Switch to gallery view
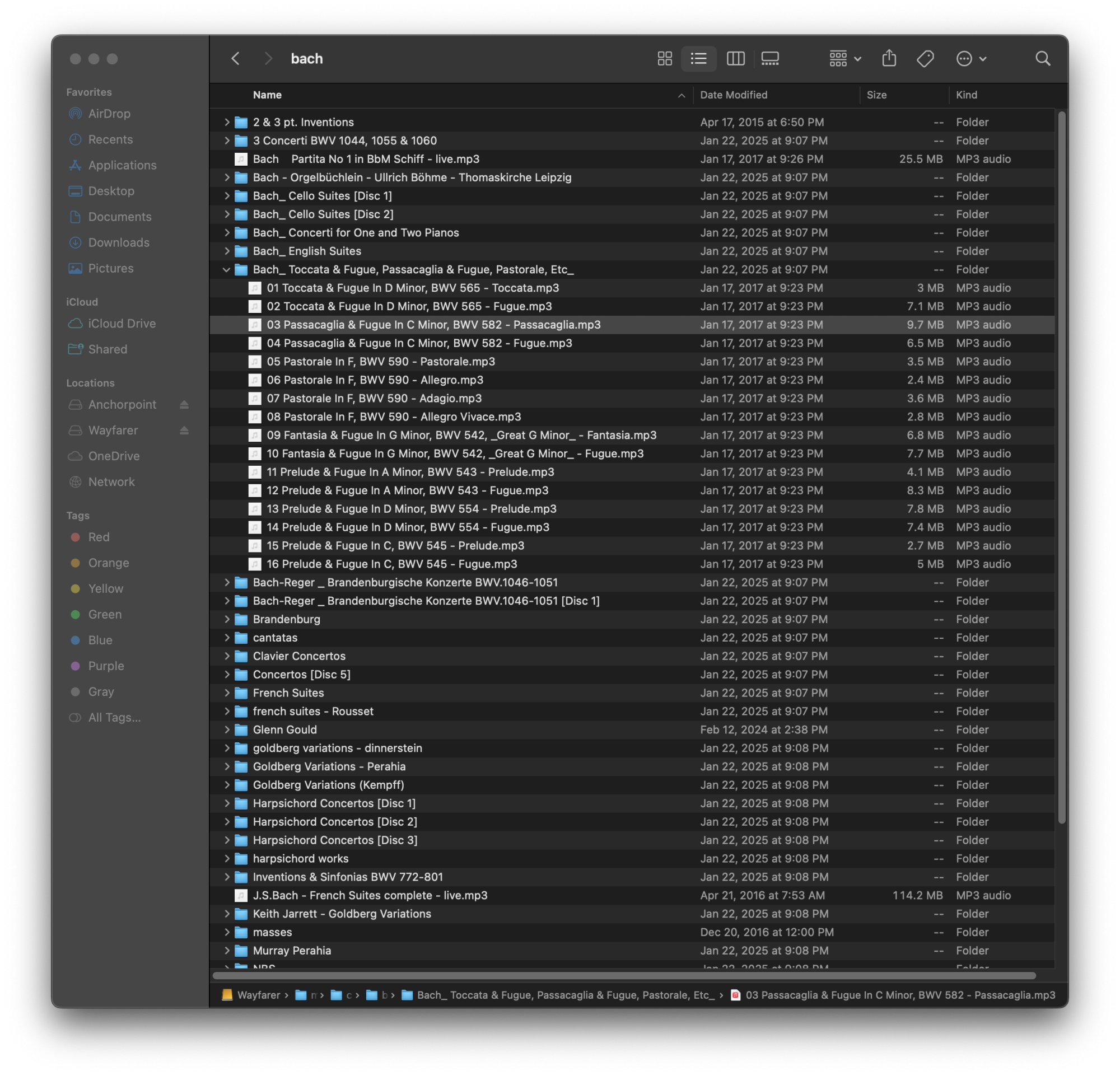 click(x=769, y=58)
